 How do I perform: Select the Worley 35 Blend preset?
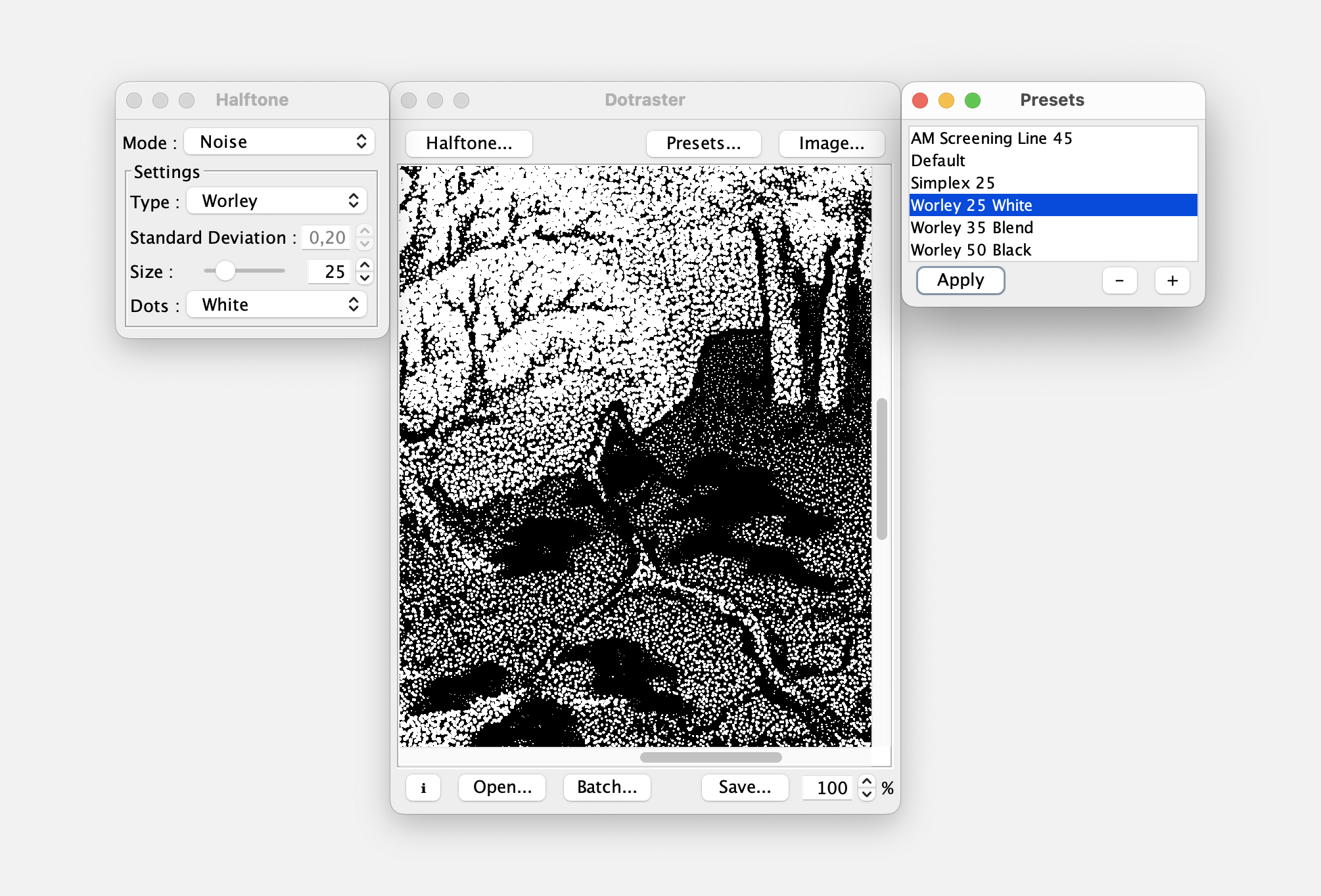(971, 228)
